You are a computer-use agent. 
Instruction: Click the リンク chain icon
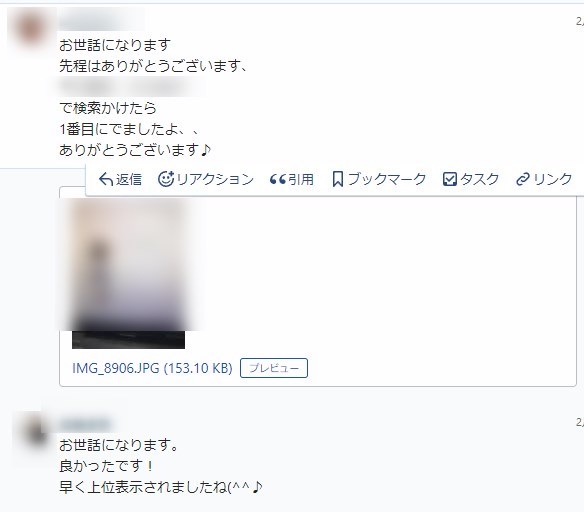[x=523, y=179]
